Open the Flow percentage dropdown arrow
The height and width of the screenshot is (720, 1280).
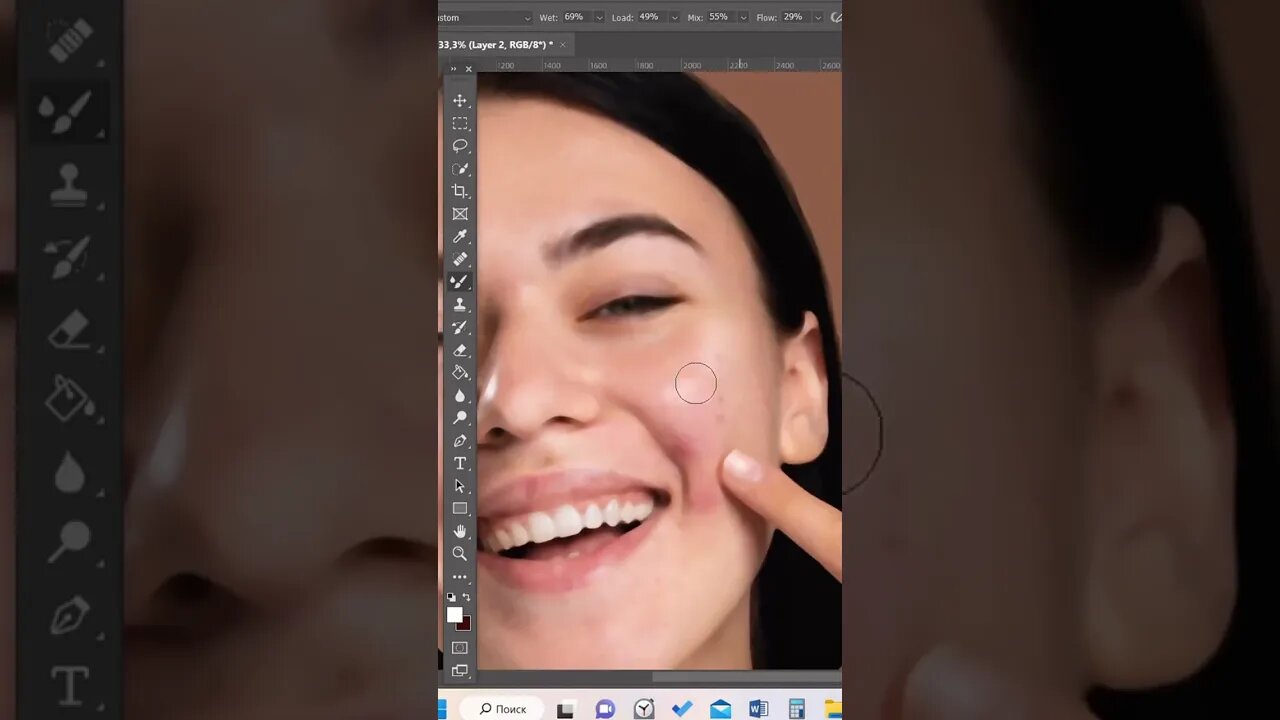(x=817, y=18)
